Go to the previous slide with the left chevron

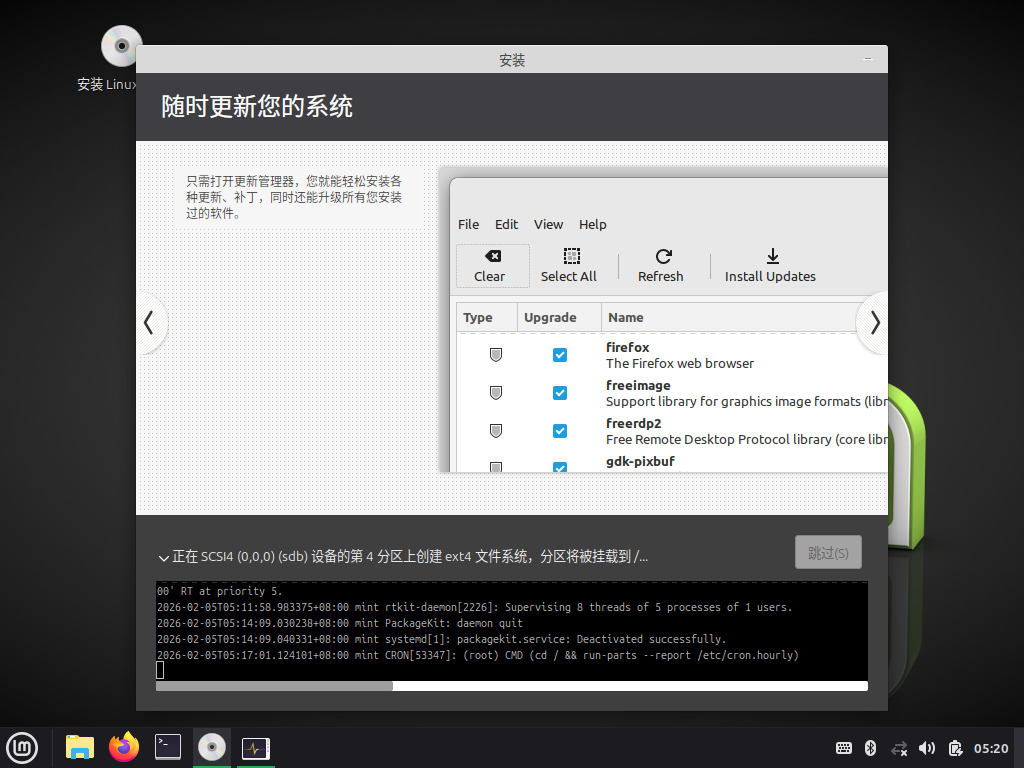150,323
